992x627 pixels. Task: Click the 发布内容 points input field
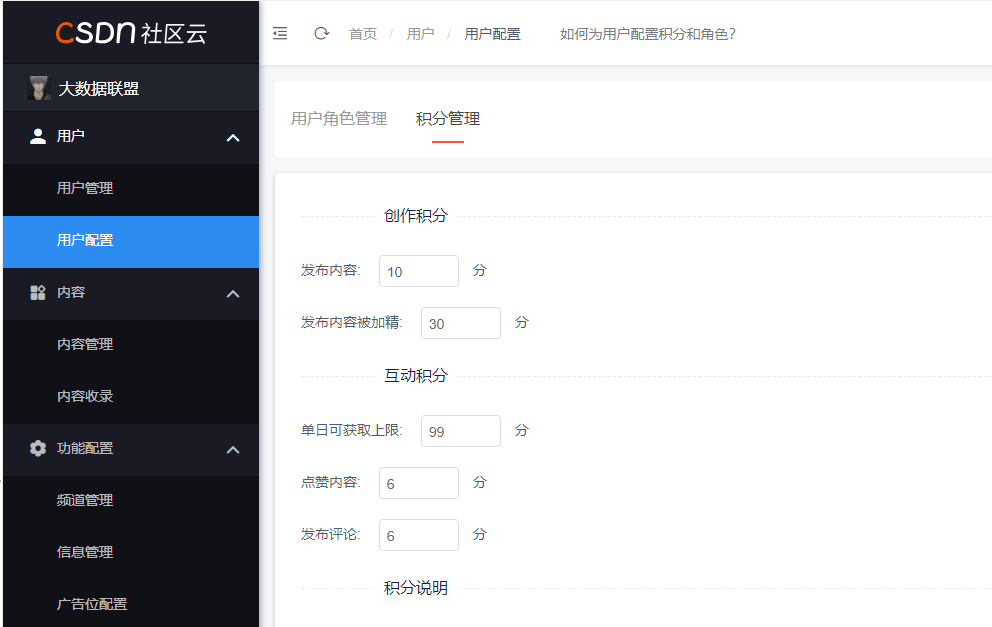(419, 271)
